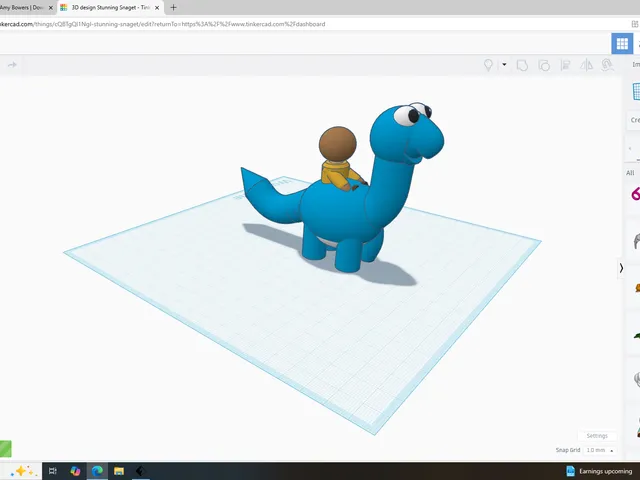Image resolution: width=640 pixels, height=480 pixels.
Task: Click the sparkle icon on the taskbar
Action: click(21, 471)
